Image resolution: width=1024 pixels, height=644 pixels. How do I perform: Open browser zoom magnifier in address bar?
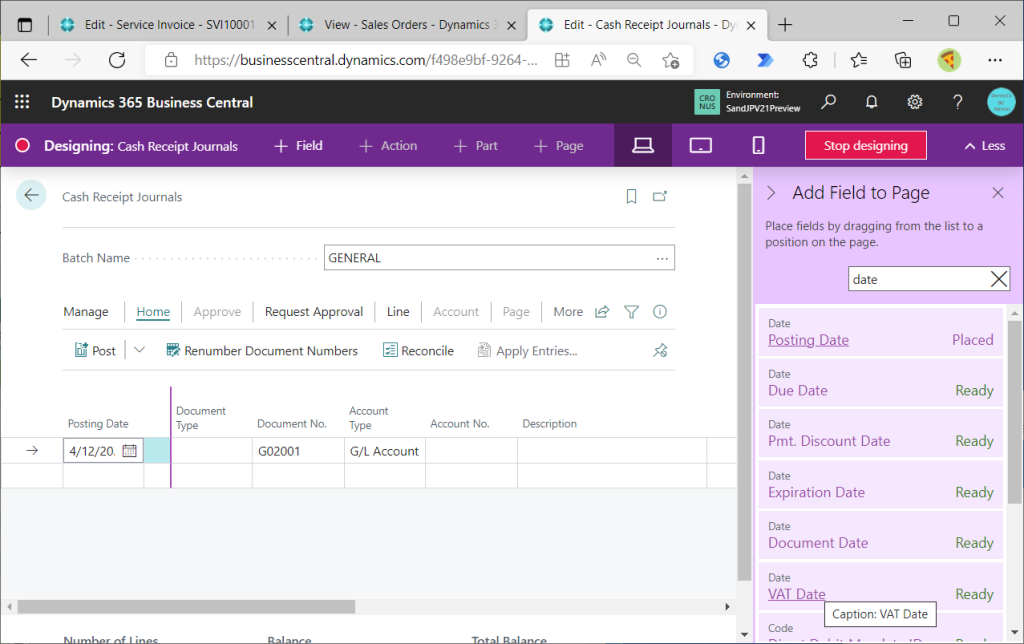pyautogui.click(x=633, y=60)
